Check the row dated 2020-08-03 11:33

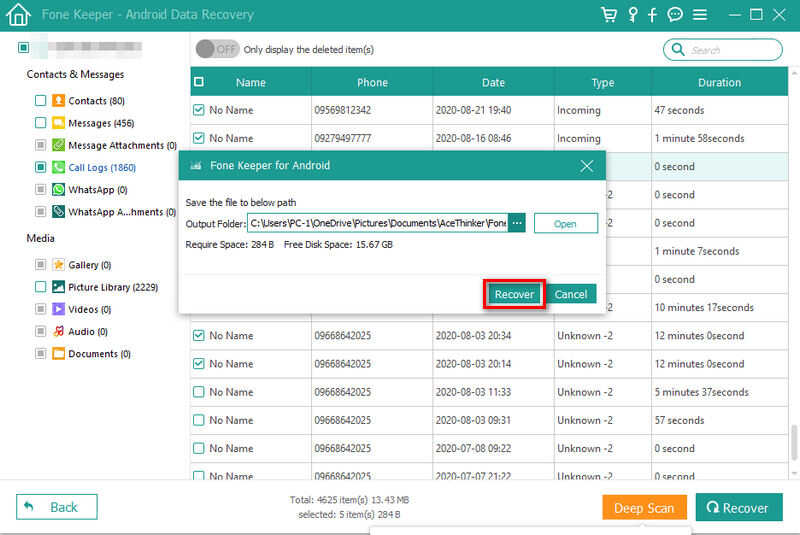click(x=199, y=392)
